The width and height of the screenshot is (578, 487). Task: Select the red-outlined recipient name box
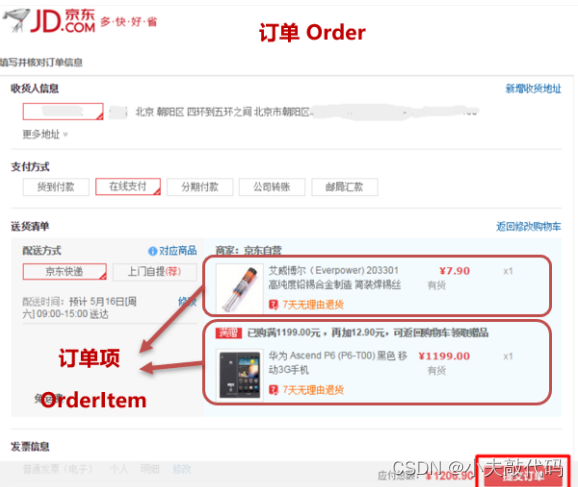[63, 111]
